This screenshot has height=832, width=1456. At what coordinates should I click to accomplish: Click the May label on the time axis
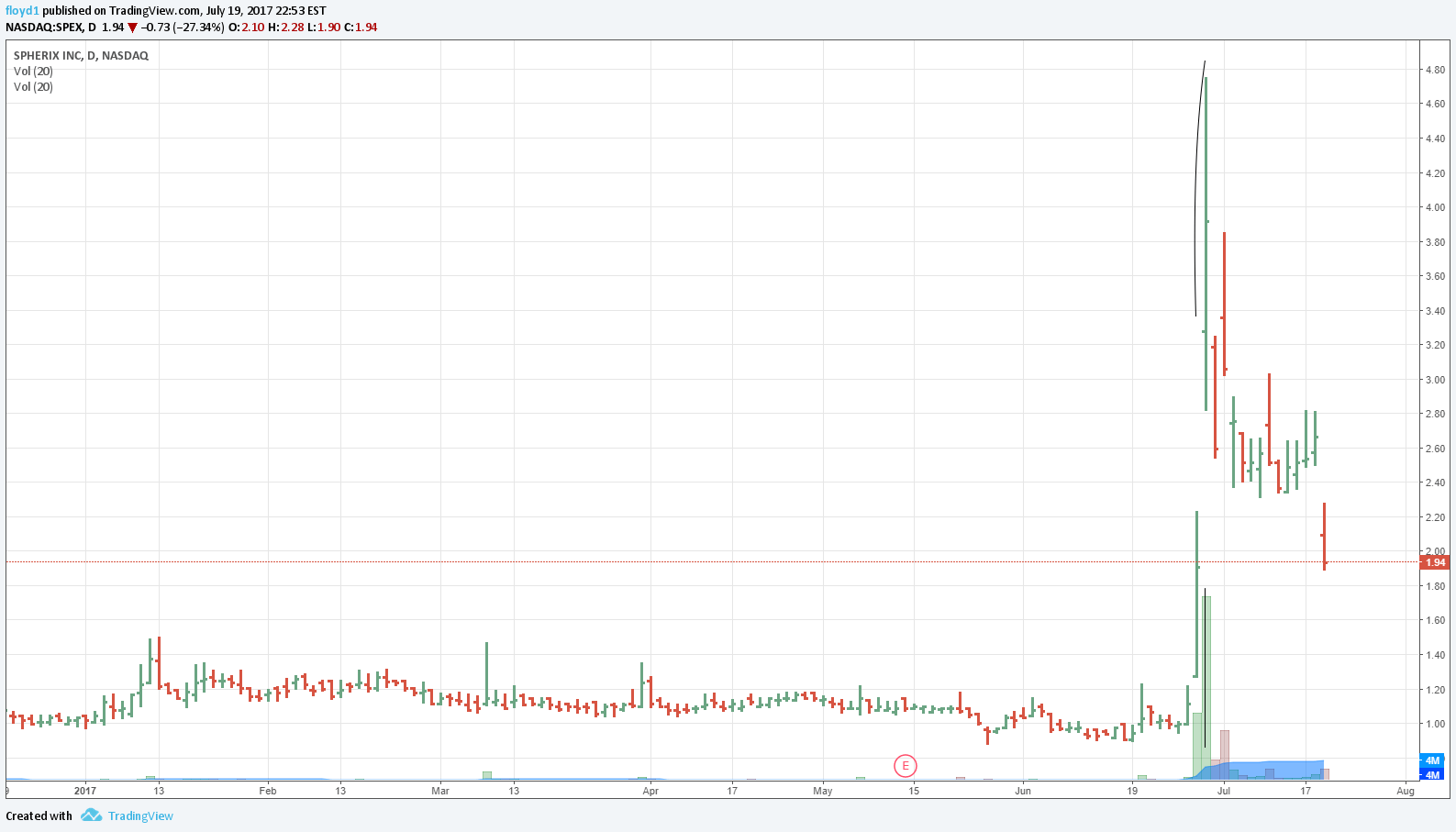point(823,791)
